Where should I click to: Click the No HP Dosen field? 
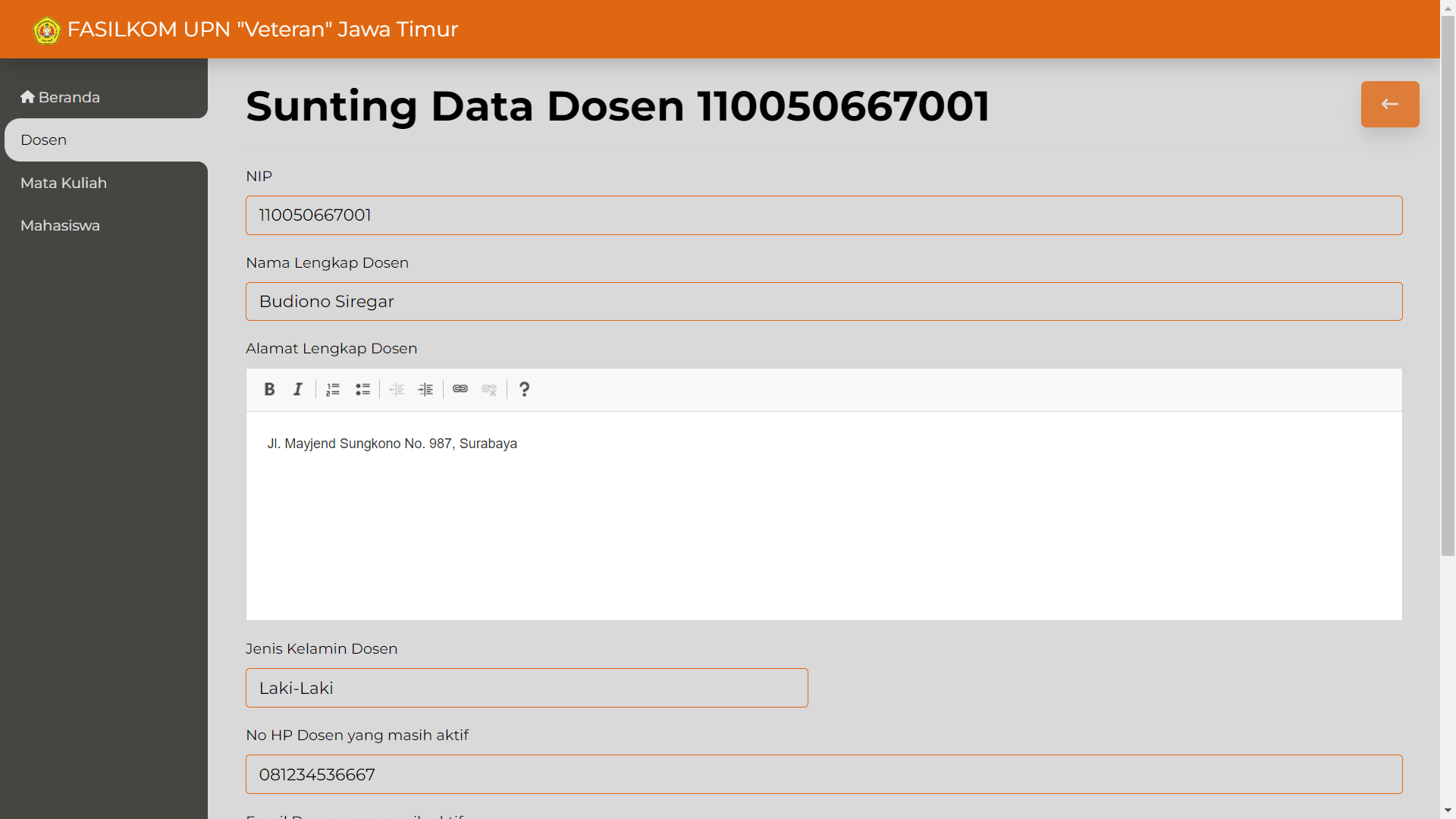[824, 774]
